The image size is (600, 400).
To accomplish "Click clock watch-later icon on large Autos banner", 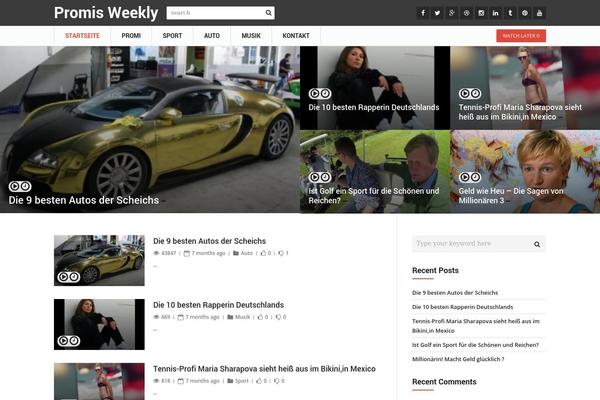I will (x=25, y=186).
